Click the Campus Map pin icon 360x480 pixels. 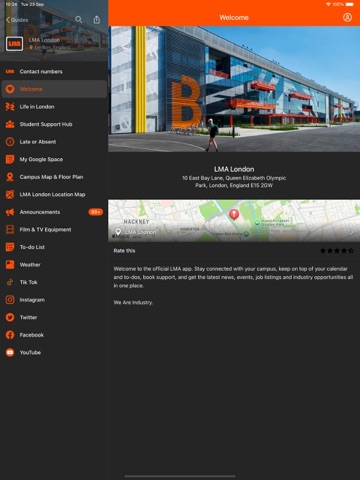click(10, 177)
